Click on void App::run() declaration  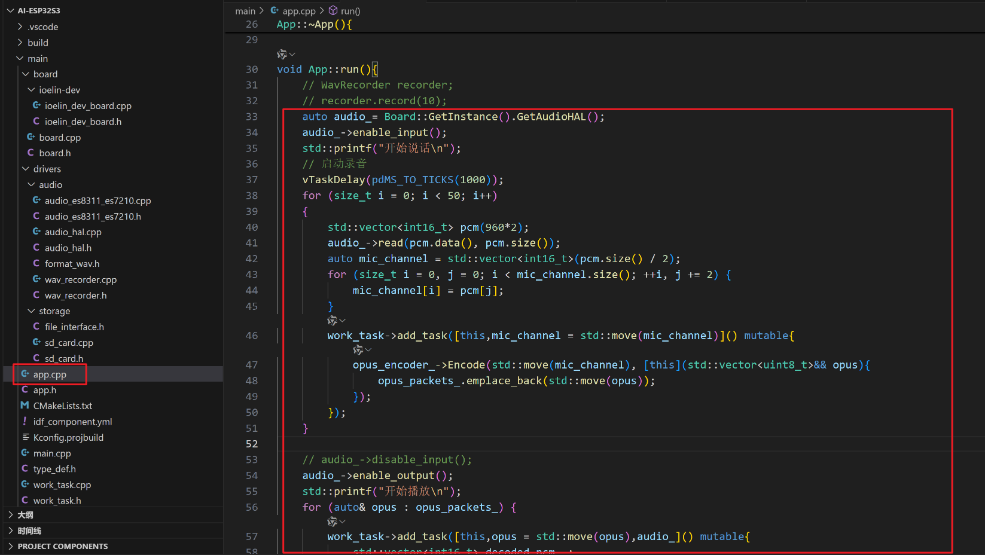(x=327, y=69)
